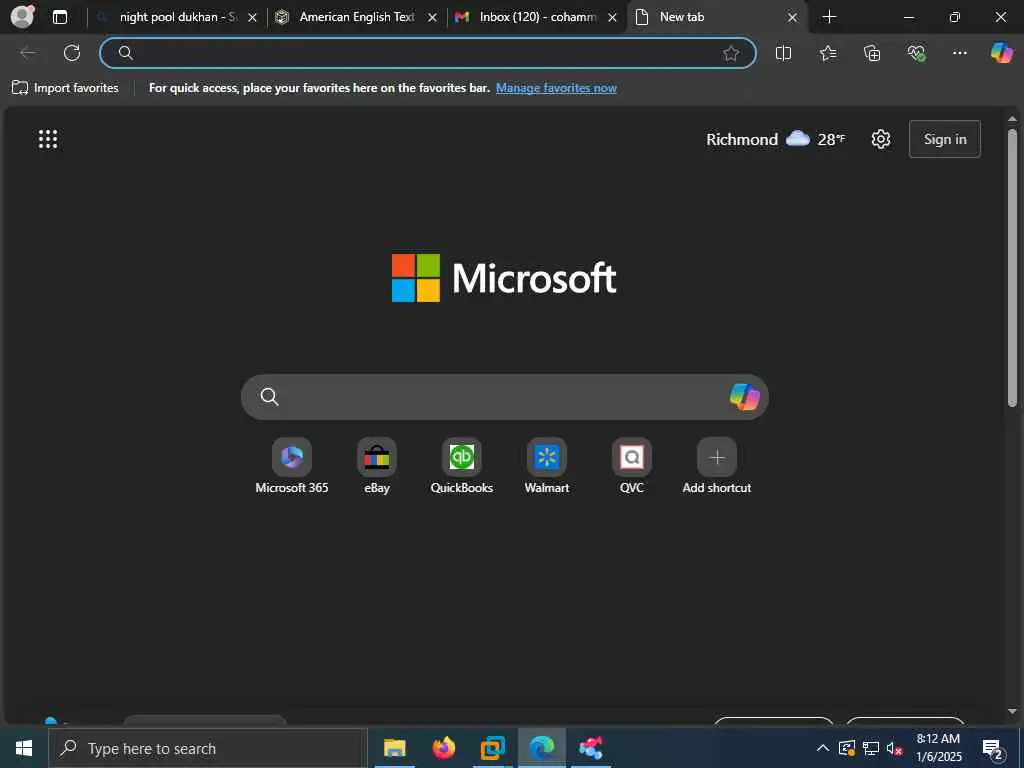Open the Favorites list icon
This screenshot has width=1024, height=768.
(x=827, y=53)
